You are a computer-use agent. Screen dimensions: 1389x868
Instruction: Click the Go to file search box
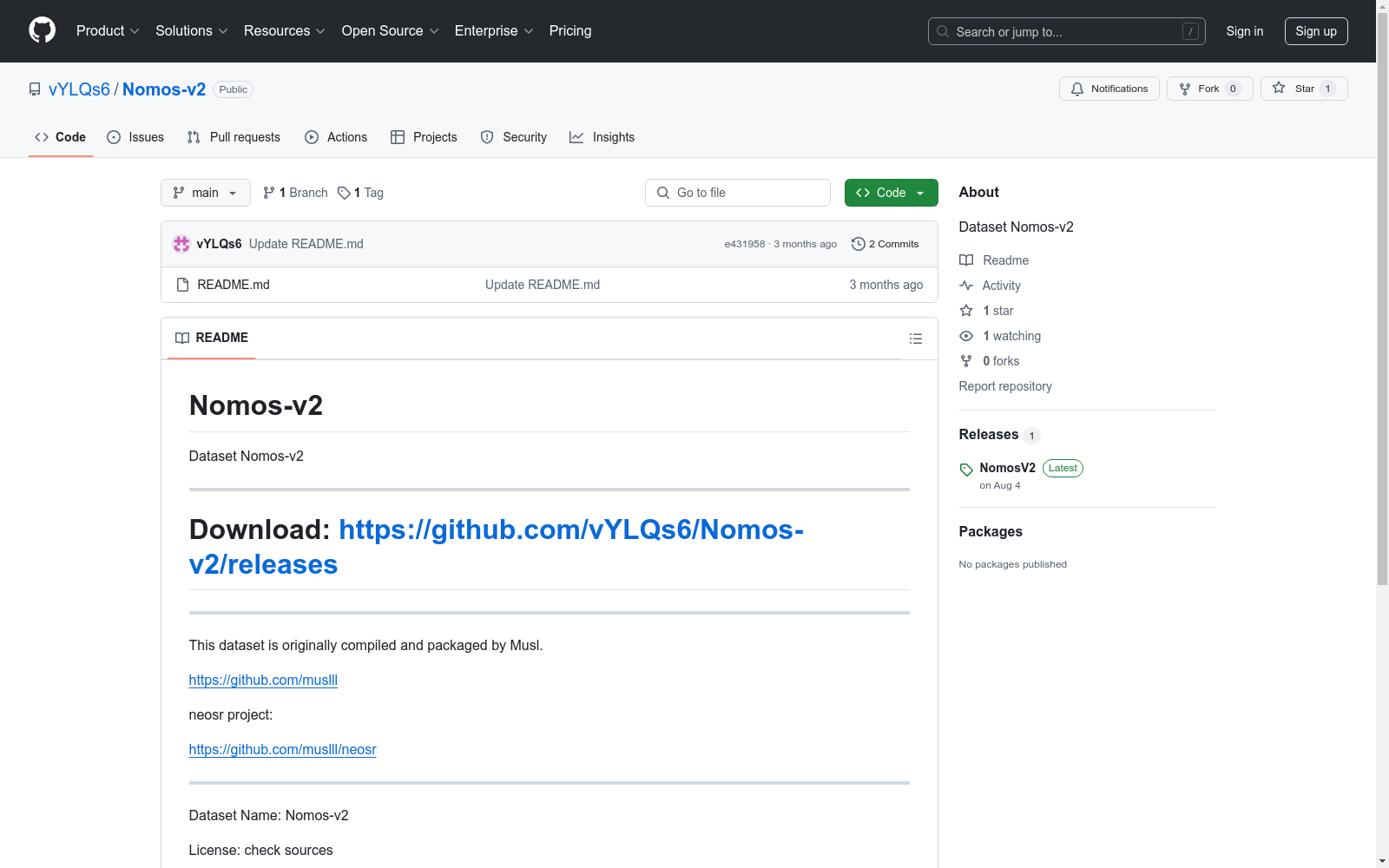tap(738, 193)
